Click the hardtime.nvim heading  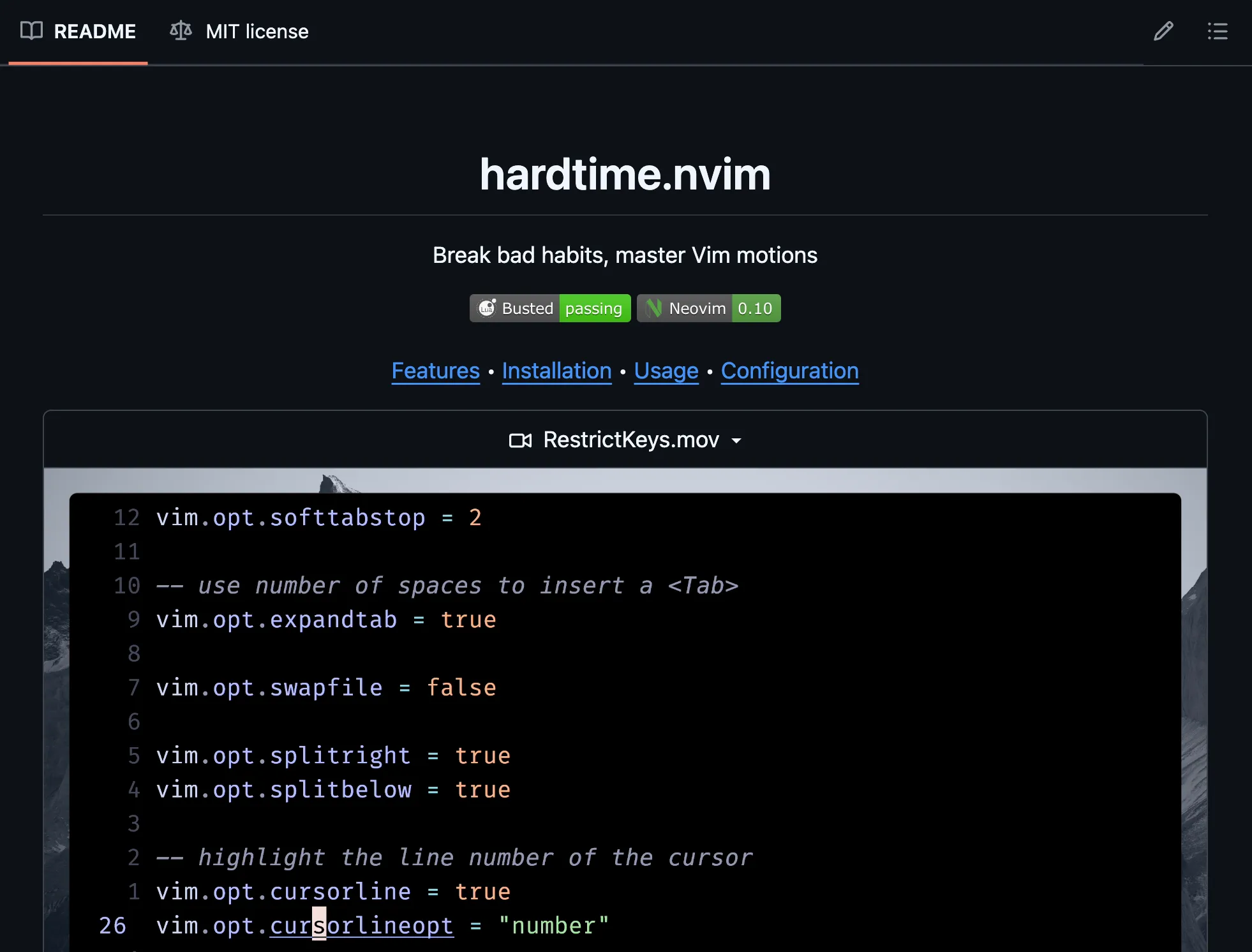click(625, 174)
